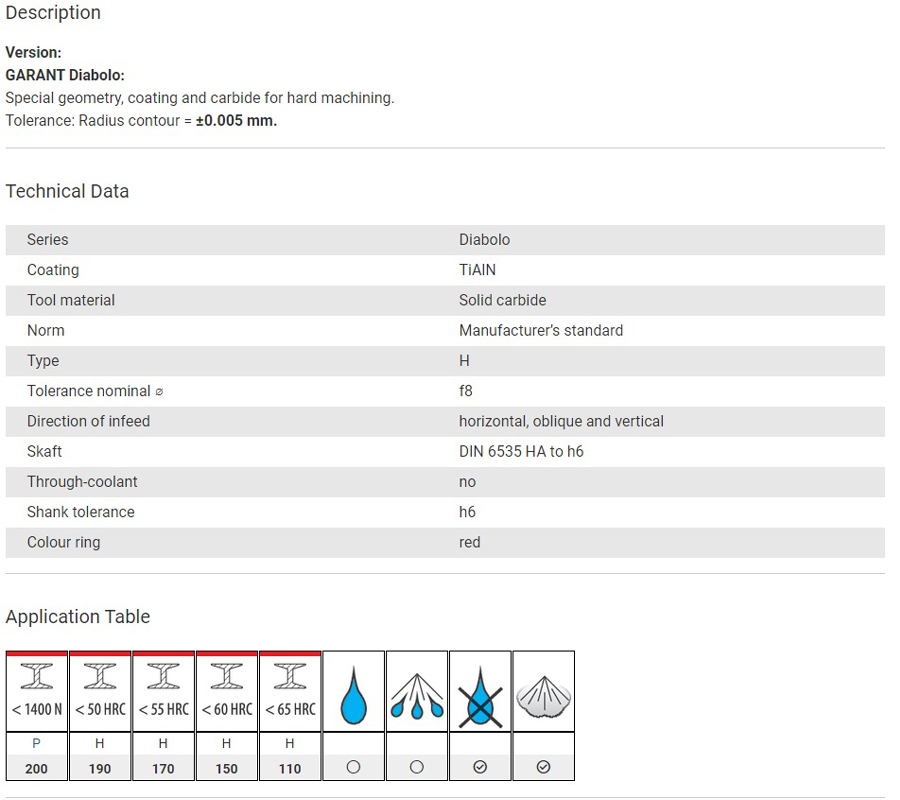Click the grey air blast shell icon
The image size is (900, 800).
coord(544,697)
